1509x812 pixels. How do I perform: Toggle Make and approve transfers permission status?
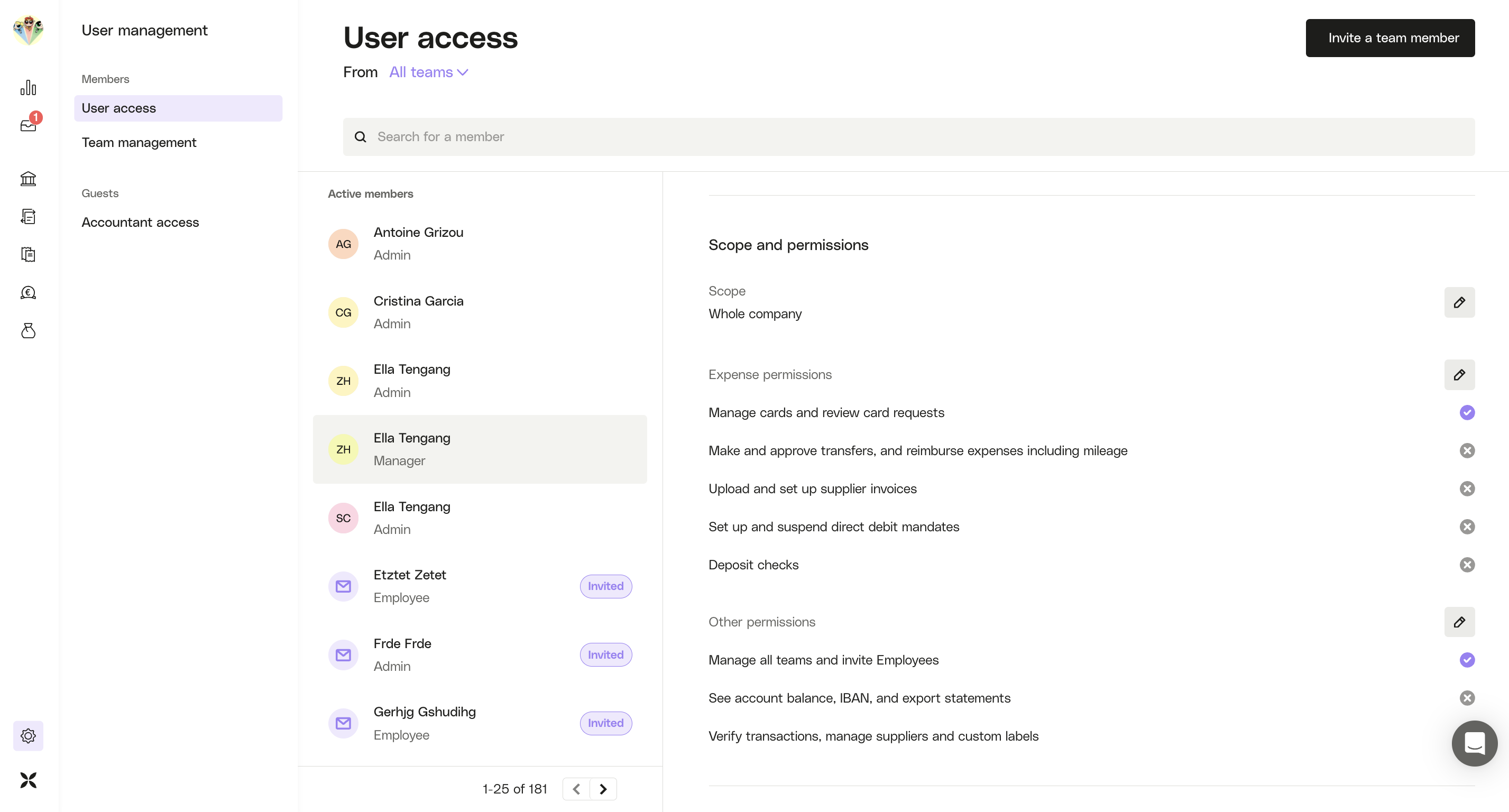1467,450
